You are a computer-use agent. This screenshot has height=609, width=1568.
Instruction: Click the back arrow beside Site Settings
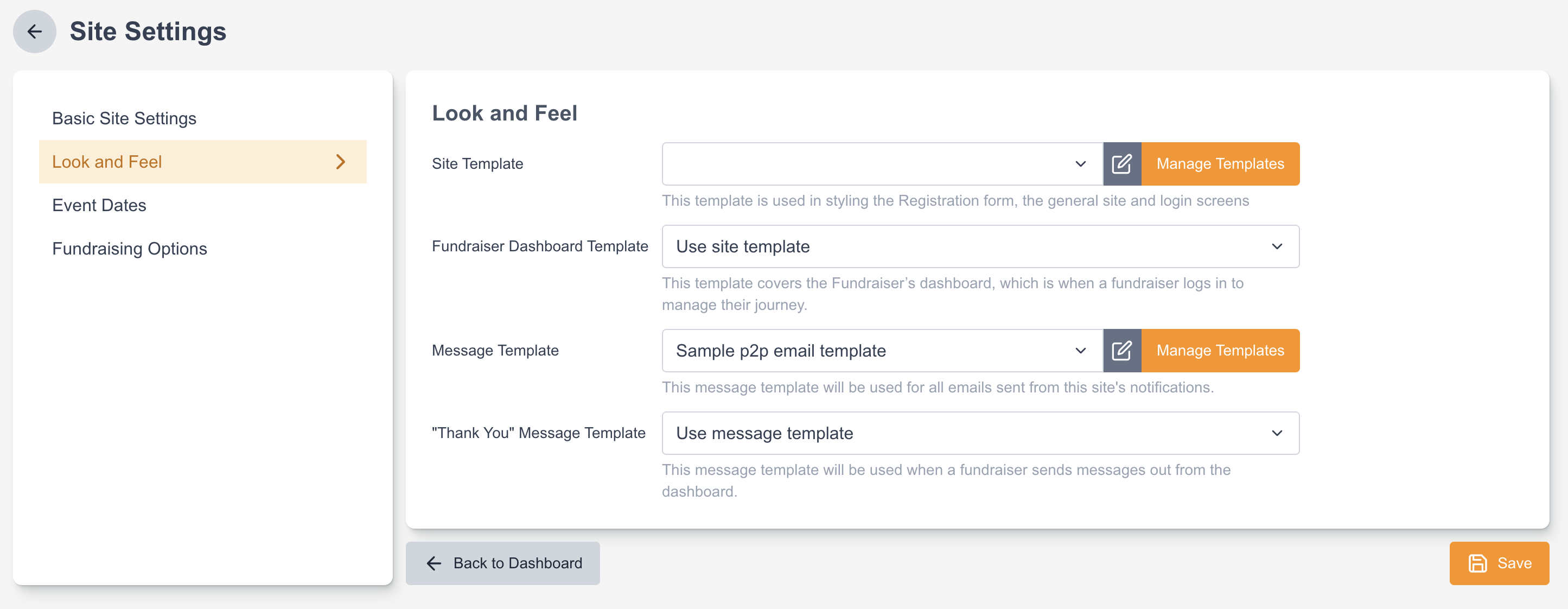(35, 31)
